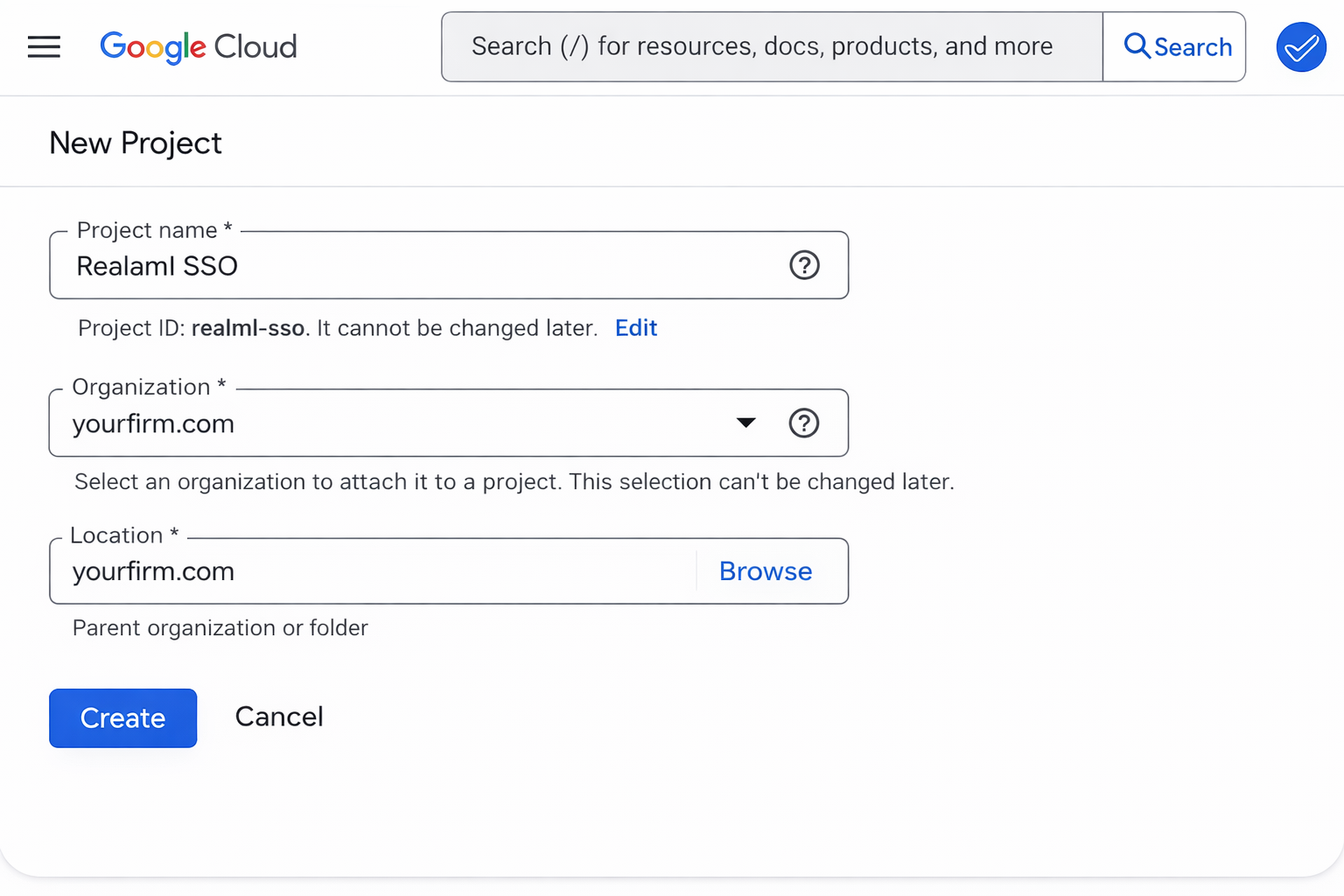1344x896 pixels.
Task: Edit the Project ID via Edit link
Action: pyautogui.click(x=635, y=328)
